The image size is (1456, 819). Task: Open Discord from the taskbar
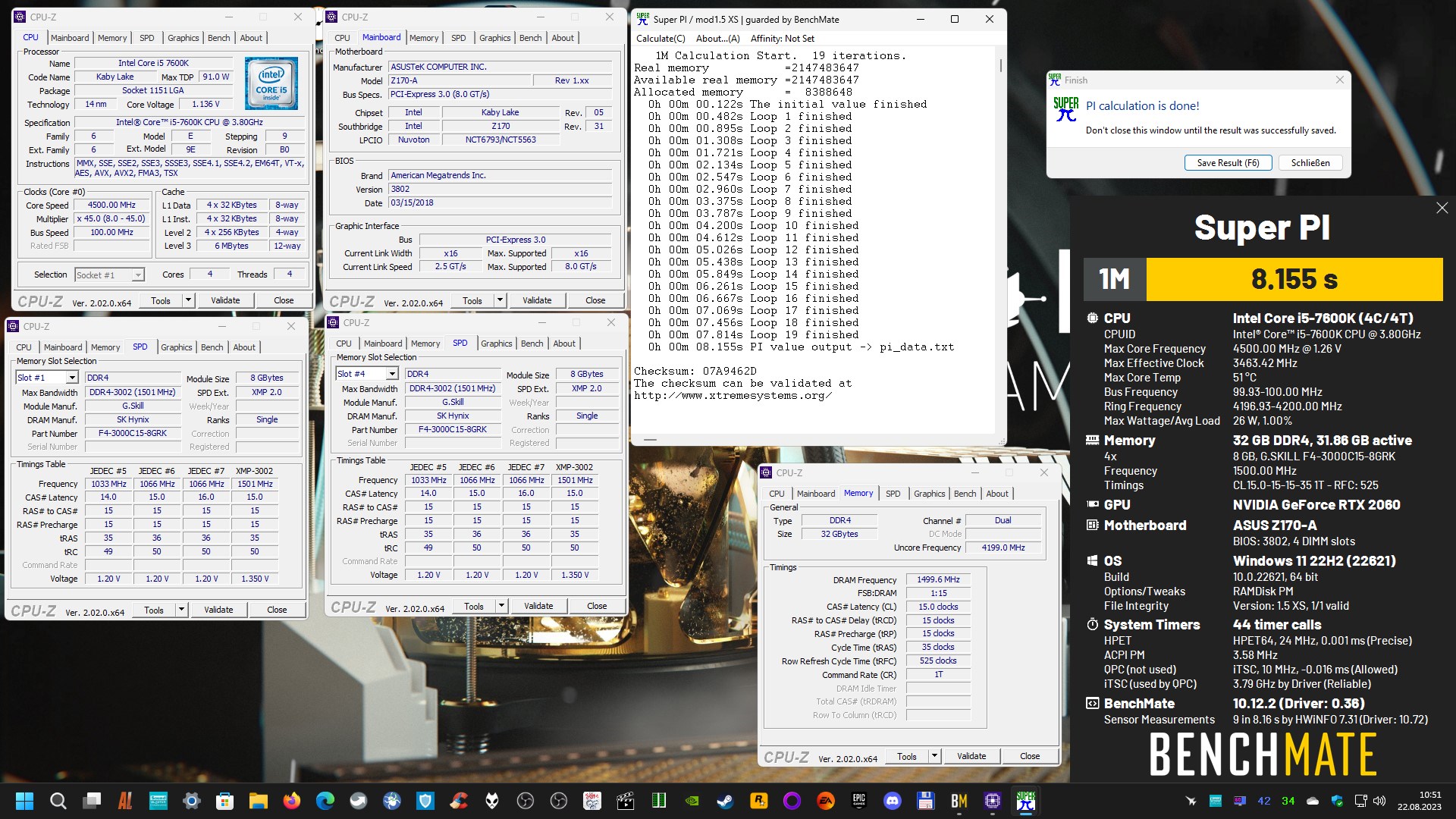tap(892, 801)
